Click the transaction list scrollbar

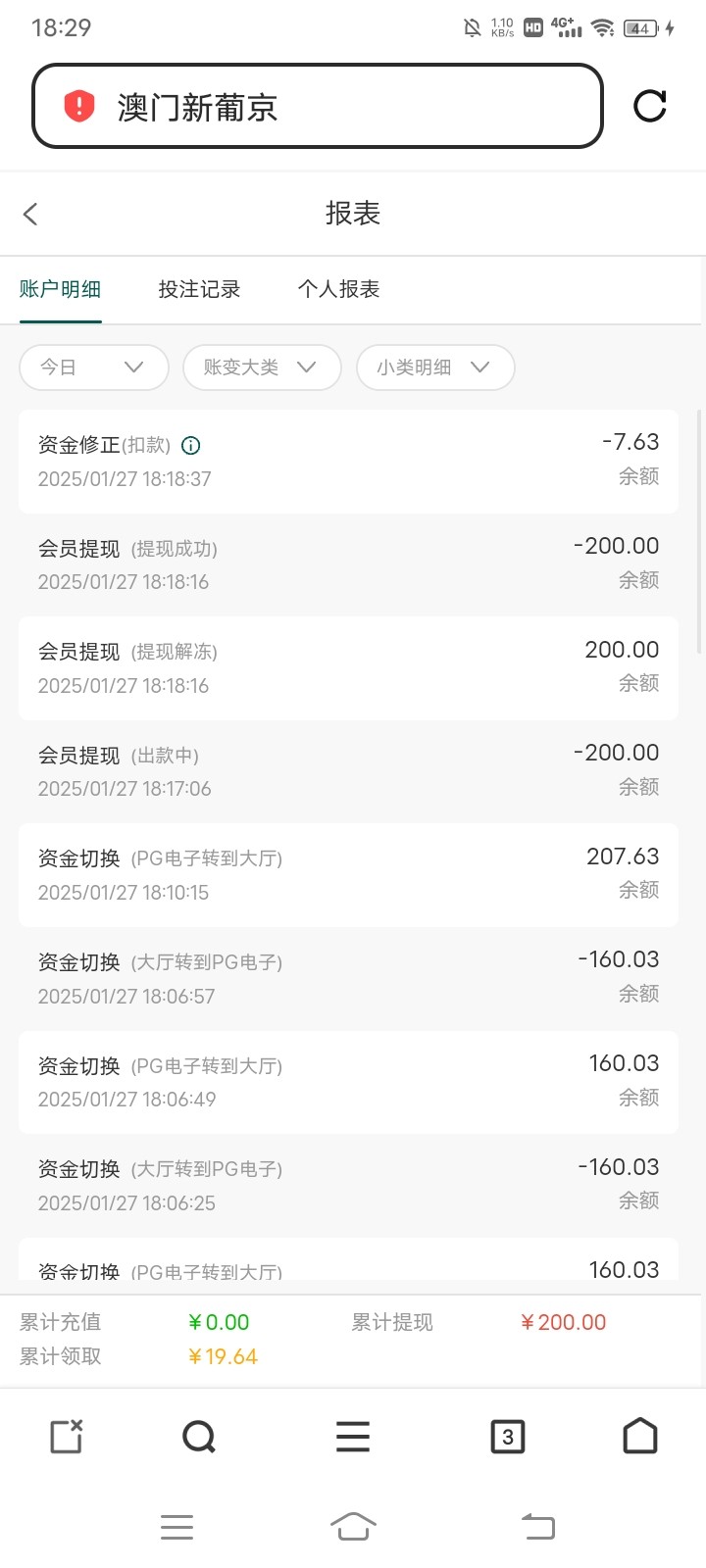pyautogui.click(x=699, y=531)
